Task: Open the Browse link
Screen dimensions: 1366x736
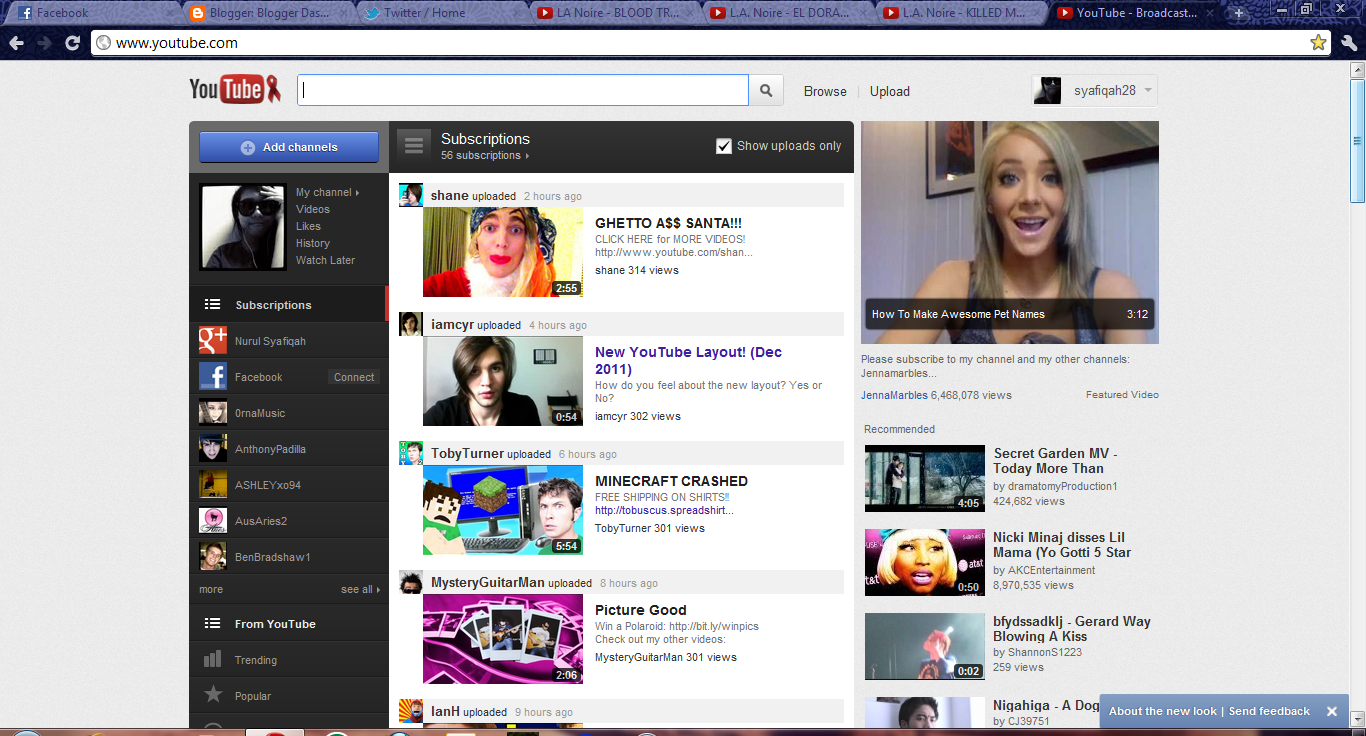Action: [825, 91]
